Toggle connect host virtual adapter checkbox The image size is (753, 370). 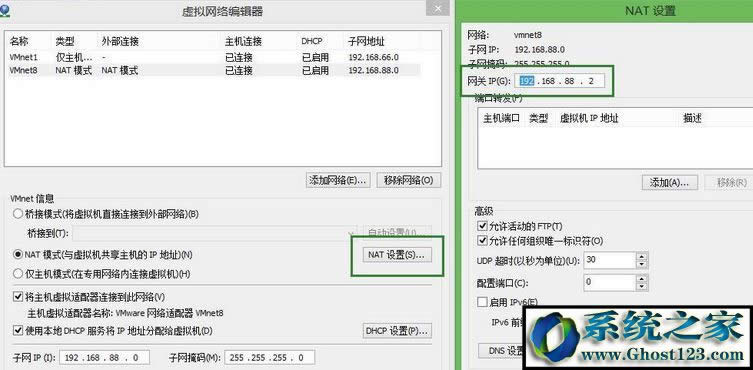click(x=18, y=297)
